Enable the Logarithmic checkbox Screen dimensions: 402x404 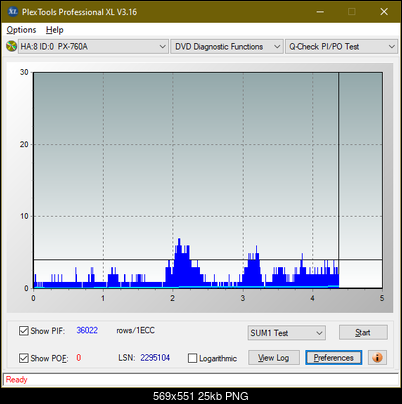(192, 358)
